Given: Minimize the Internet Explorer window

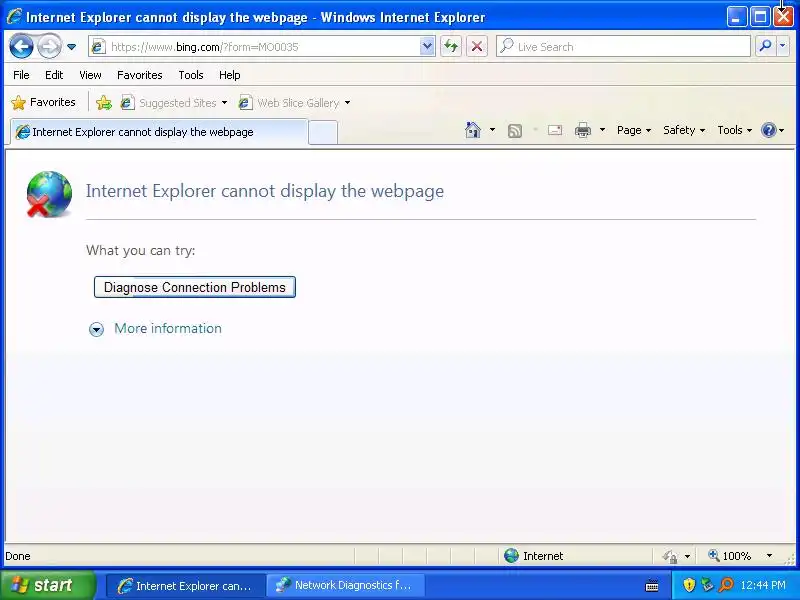Looking at the screenshot, I should coord(736,18).
